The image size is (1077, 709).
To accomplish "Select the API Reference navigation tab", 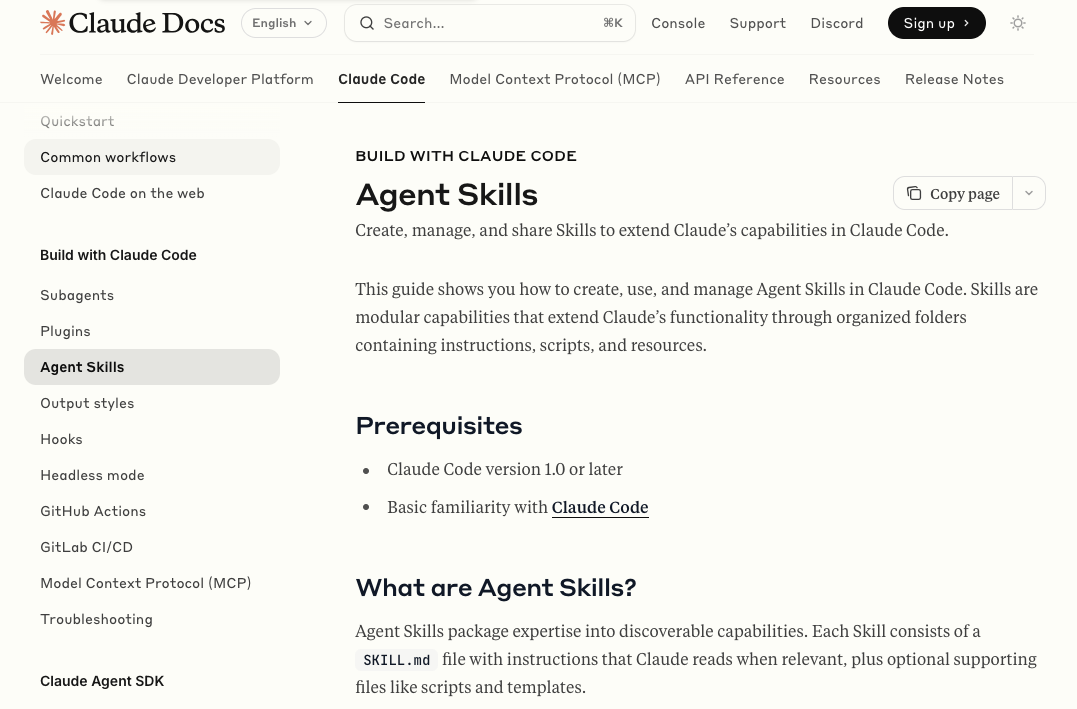I will [x=734, y=79].
